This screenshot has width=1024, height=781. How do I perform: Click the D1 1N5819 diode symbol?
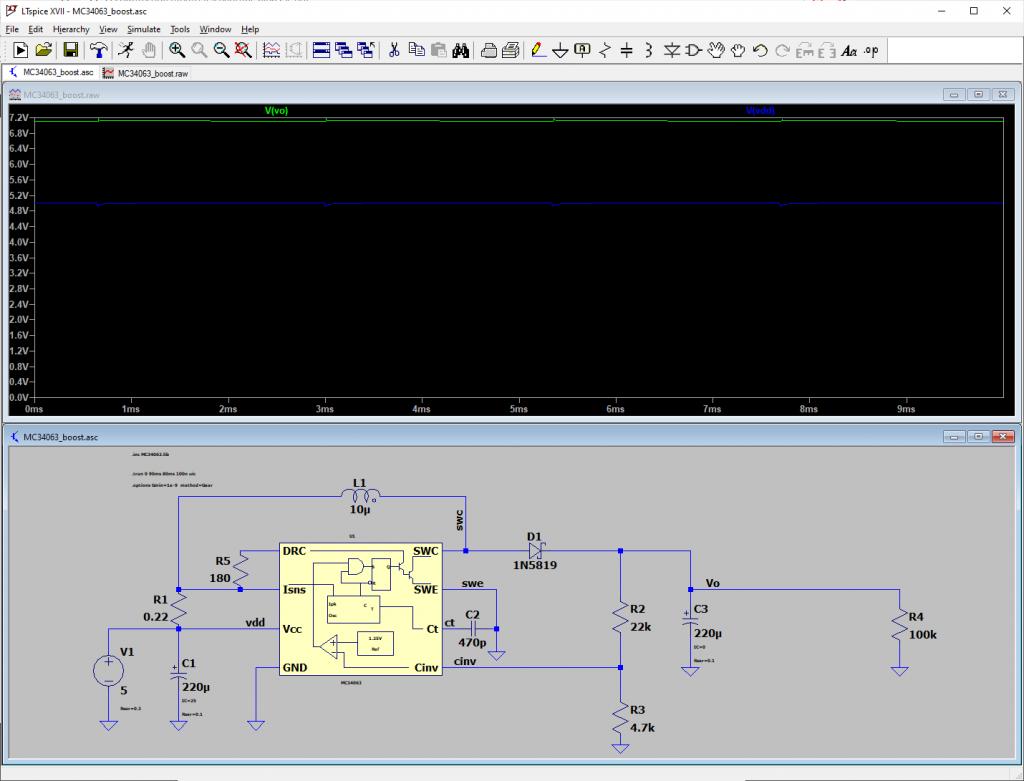pos(536,550)
